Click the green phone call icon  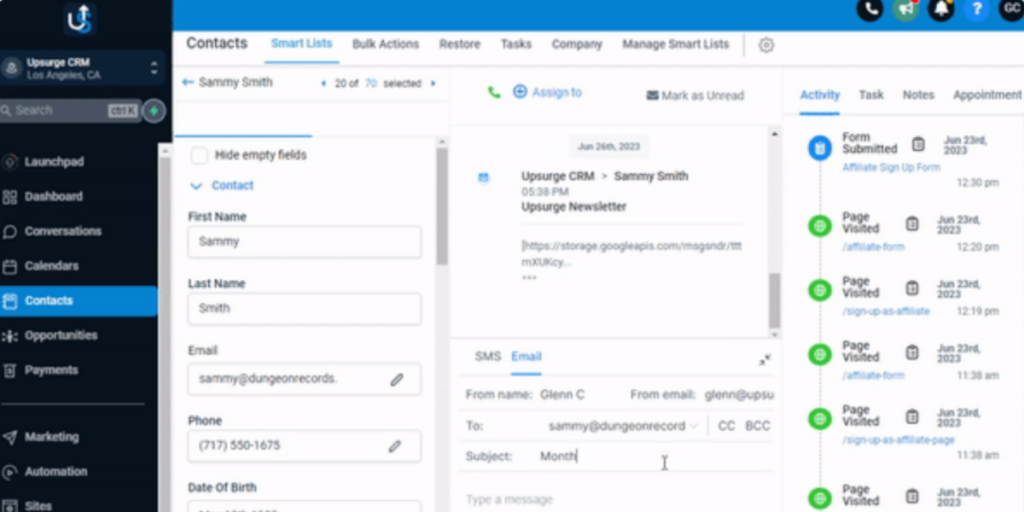click(494, 93)
